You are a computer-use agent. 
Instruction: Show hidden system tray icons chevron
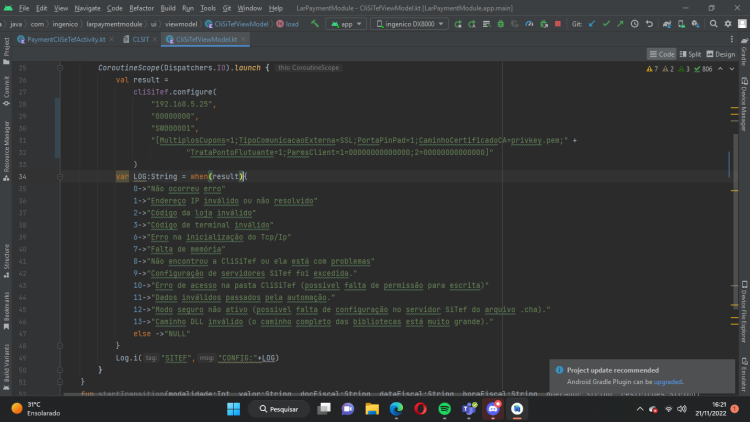point(640,409)
